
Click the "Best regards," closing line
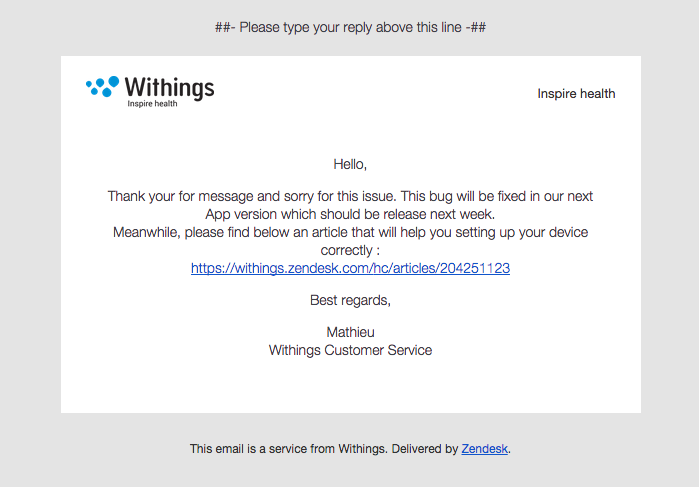coord(350,300)
